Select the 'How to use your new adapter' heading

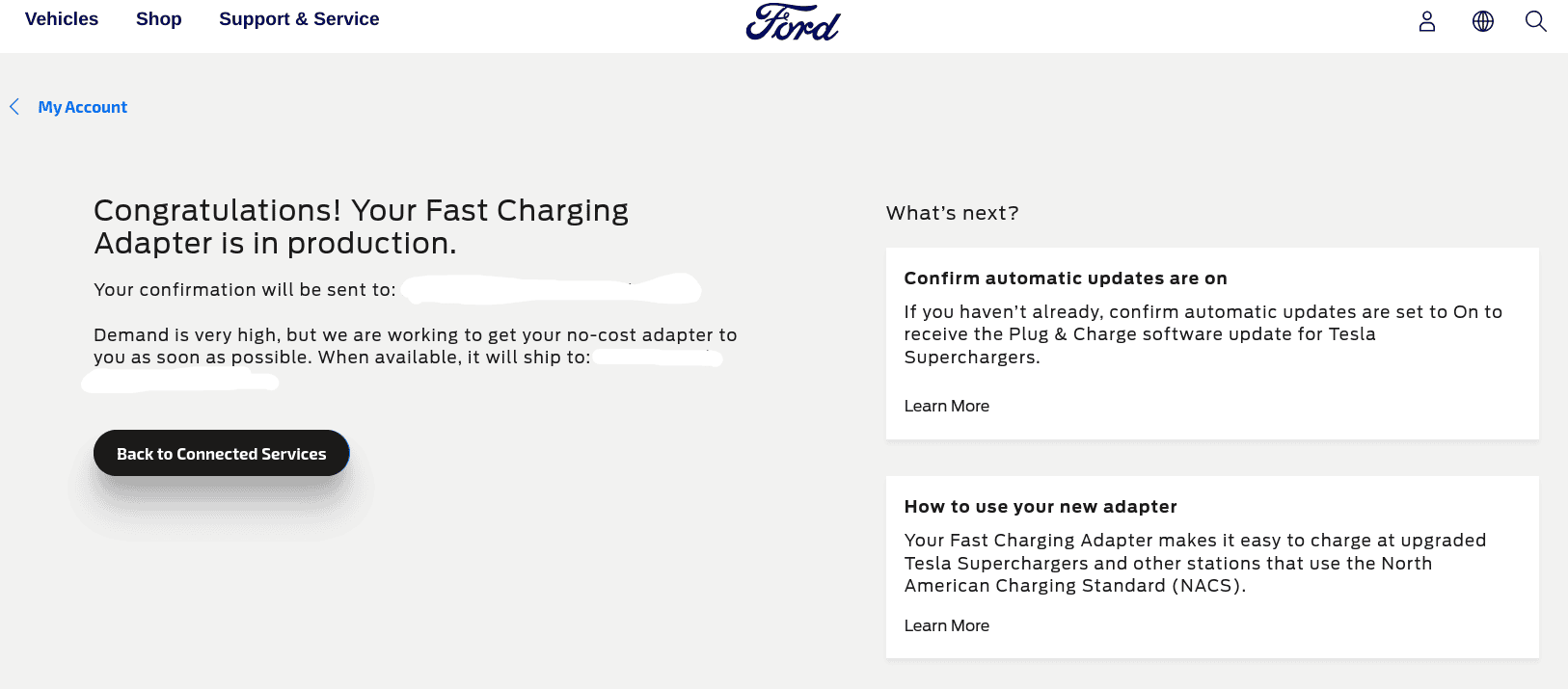tap(1041, 507)
